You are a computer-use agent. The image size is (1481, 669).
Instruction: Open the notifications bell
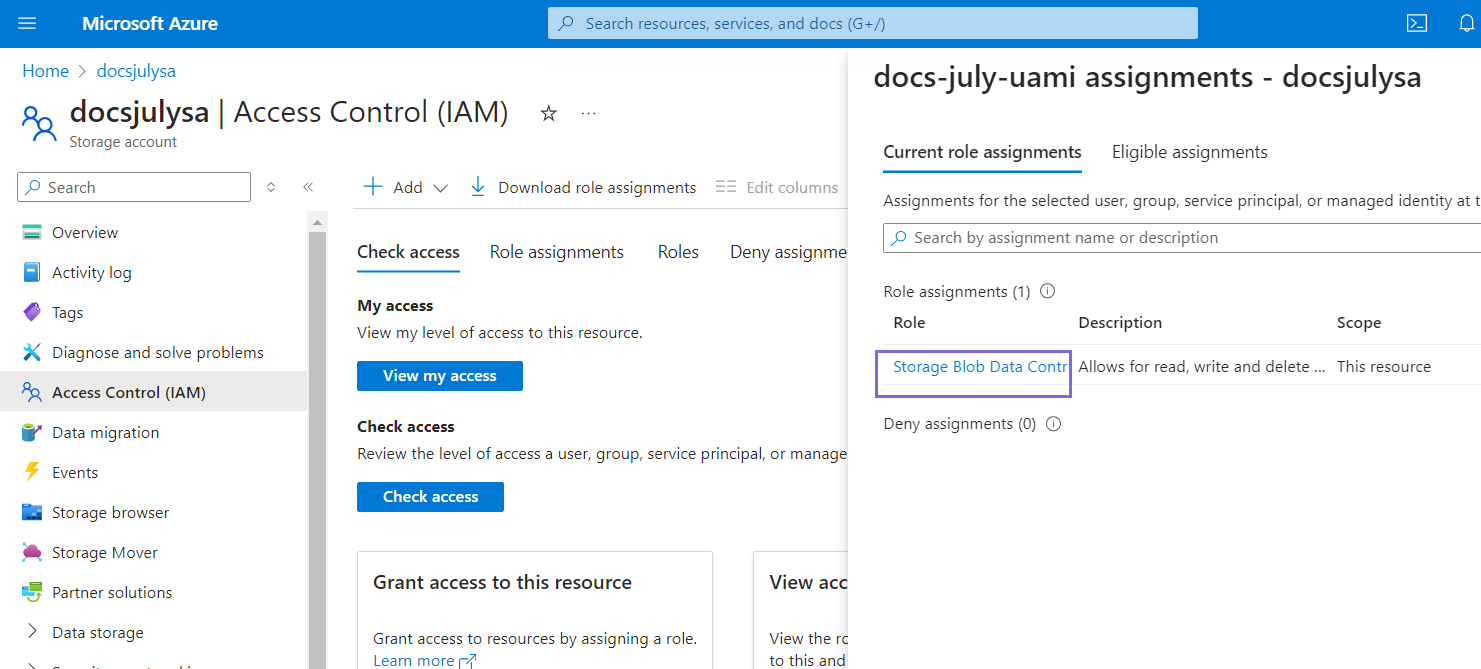[1466, 24]
